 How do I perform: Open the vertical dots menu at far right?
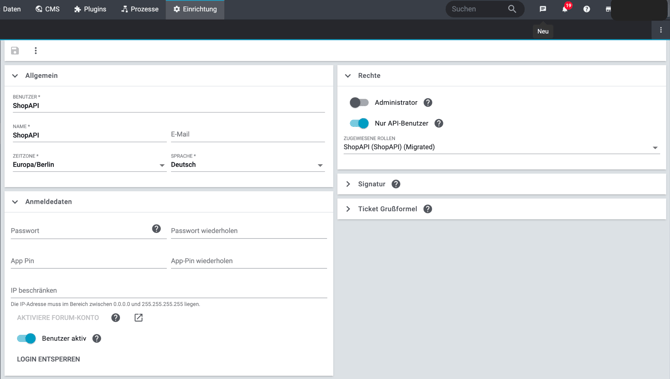click(x=661, y=30)
